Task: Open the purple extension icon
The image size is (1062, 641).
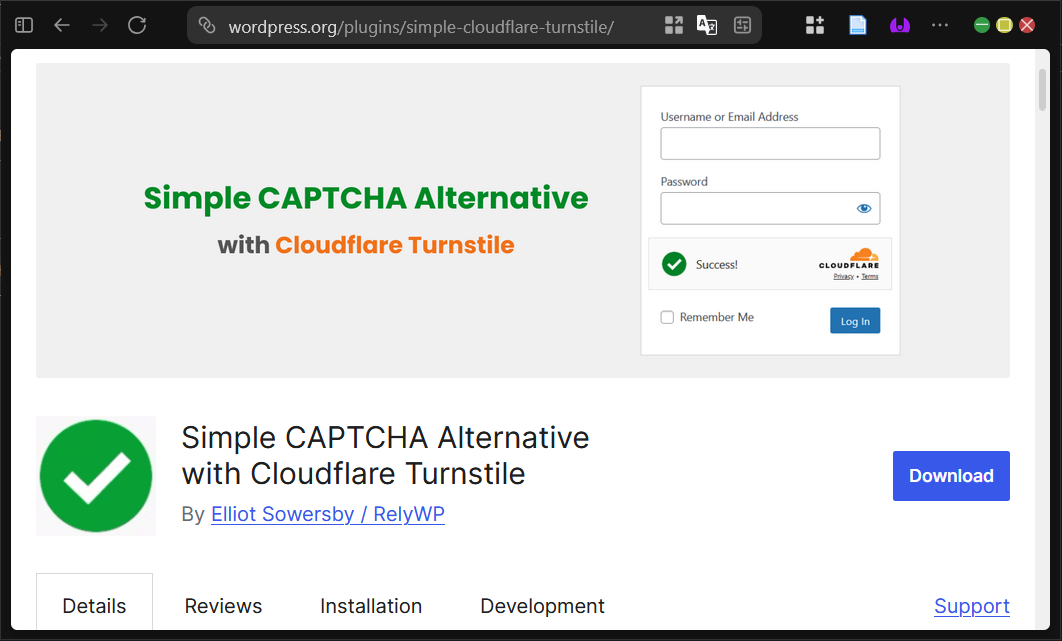Action: point(899,25)
